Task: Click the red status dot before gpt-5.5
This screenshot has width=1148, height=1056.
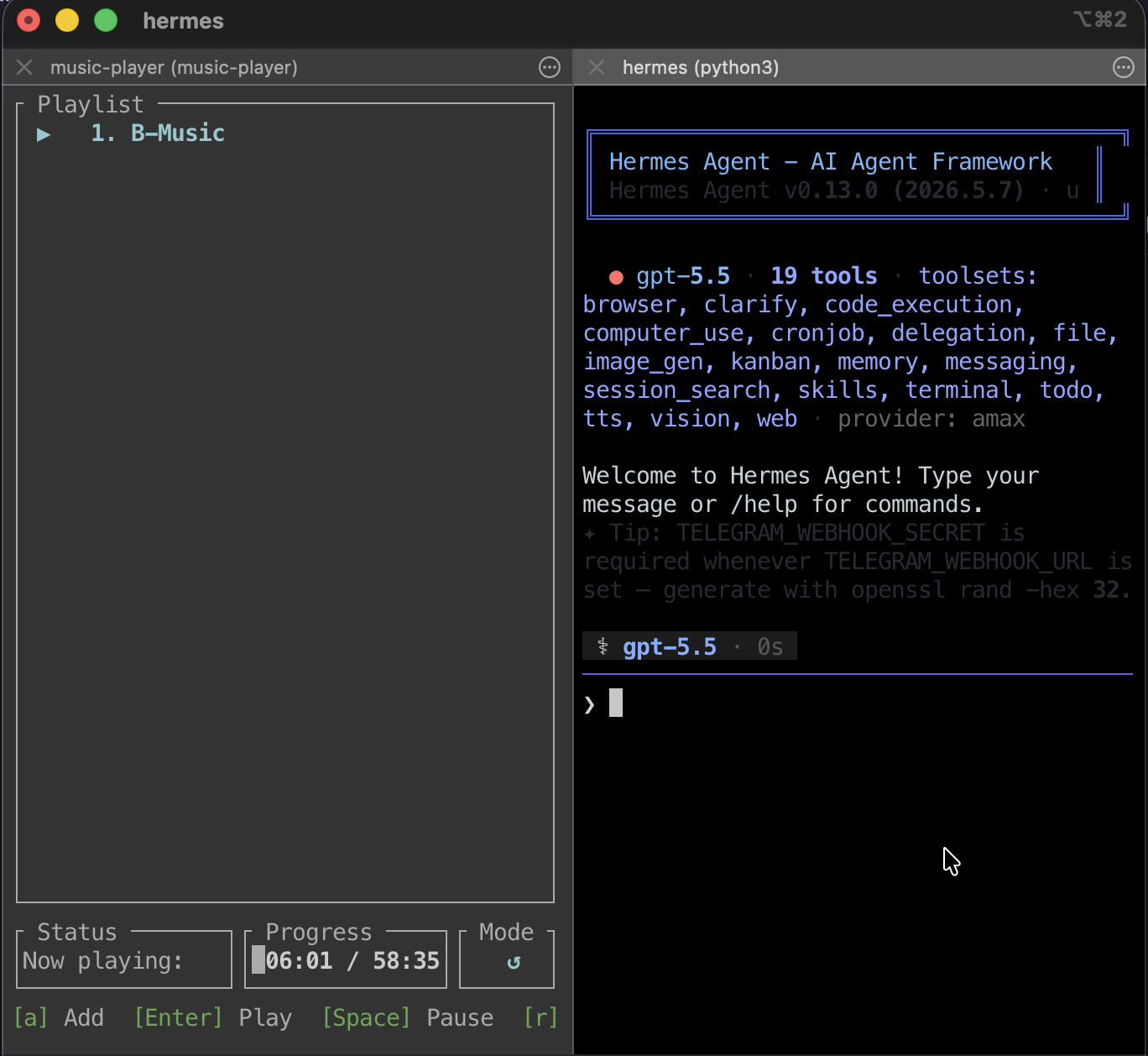Action: point(616,277)
